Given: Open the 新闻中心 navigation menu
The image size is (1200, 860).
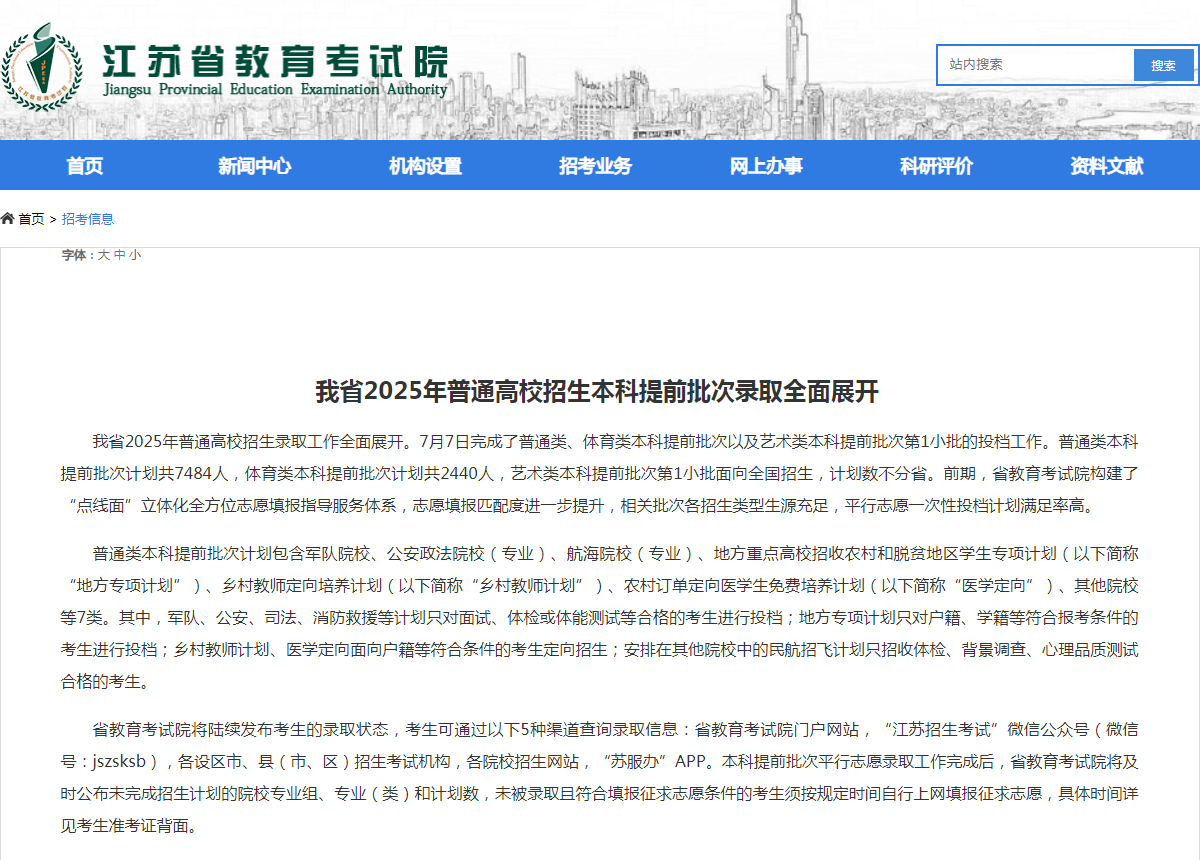Looking at the screenshot, I should coord(255,166).
